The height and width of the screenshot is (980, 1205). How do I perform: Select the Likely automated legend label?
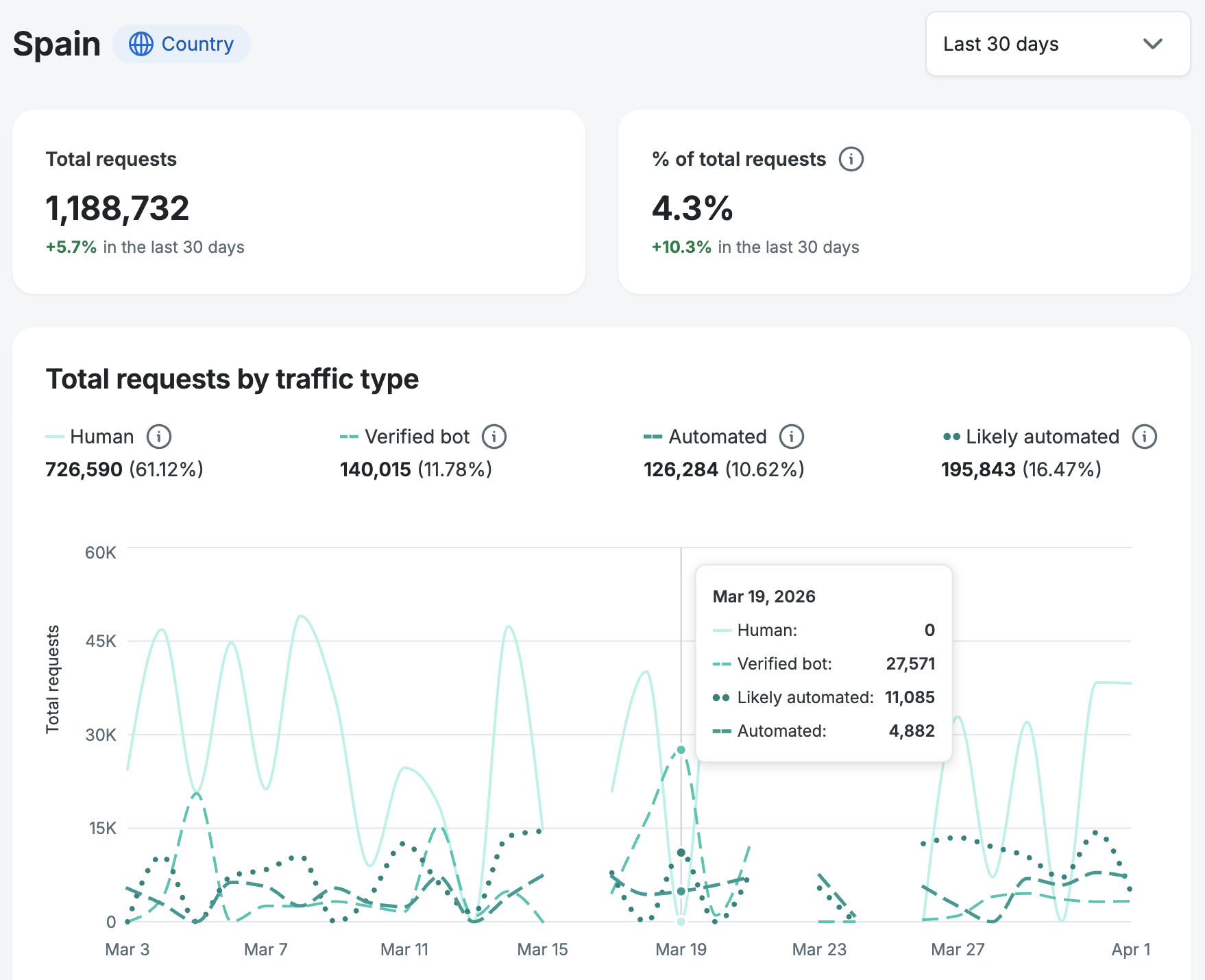click(x=1042, y=437)
